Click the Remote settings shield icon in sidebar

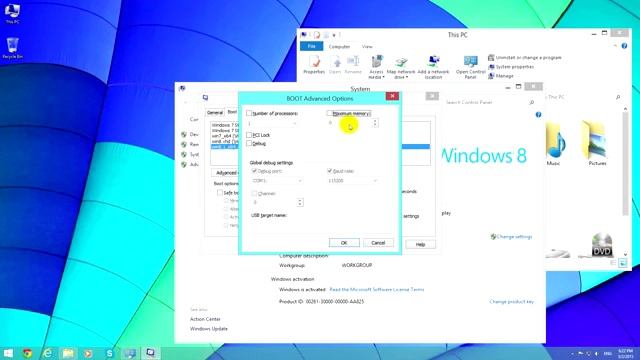(184, 144)
